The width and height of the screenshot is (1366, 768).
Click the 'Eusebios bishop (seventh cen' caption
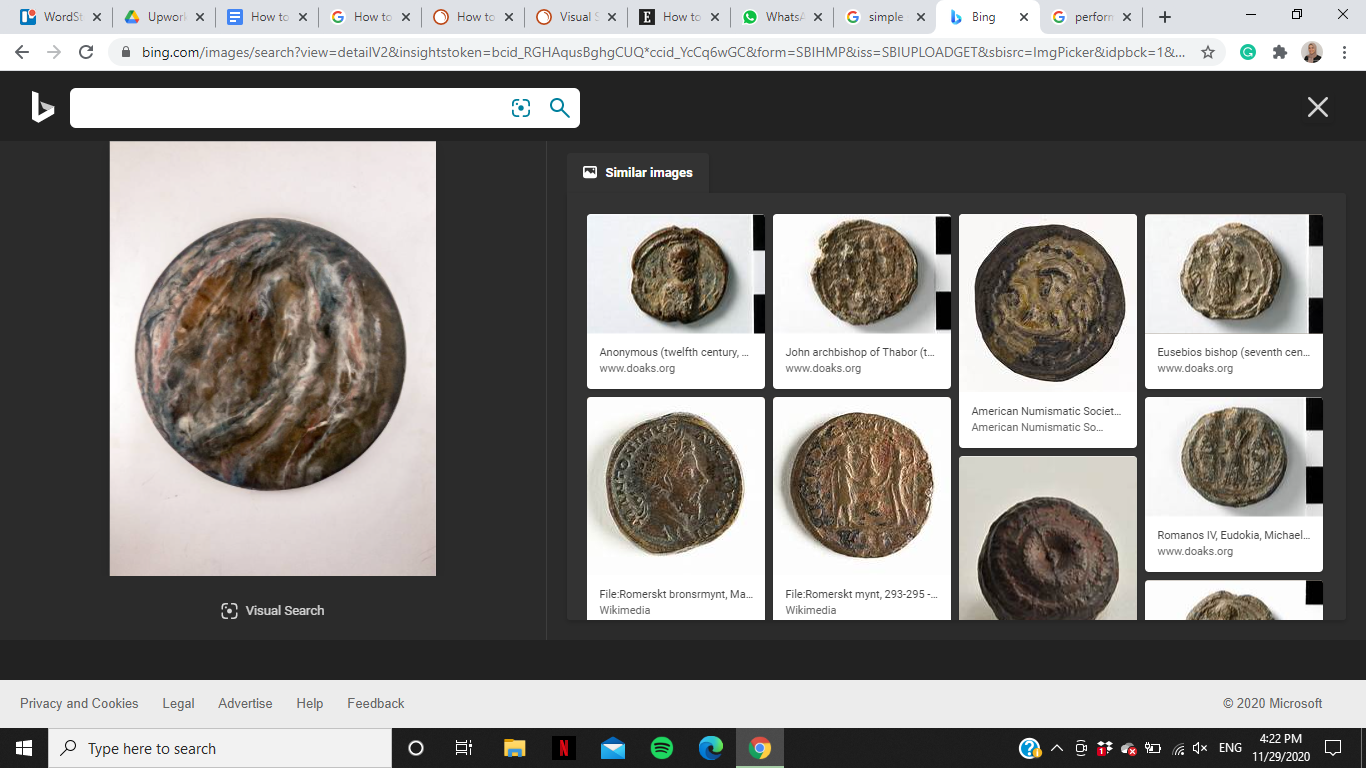pyautogui.click(x=1234, y=352)
